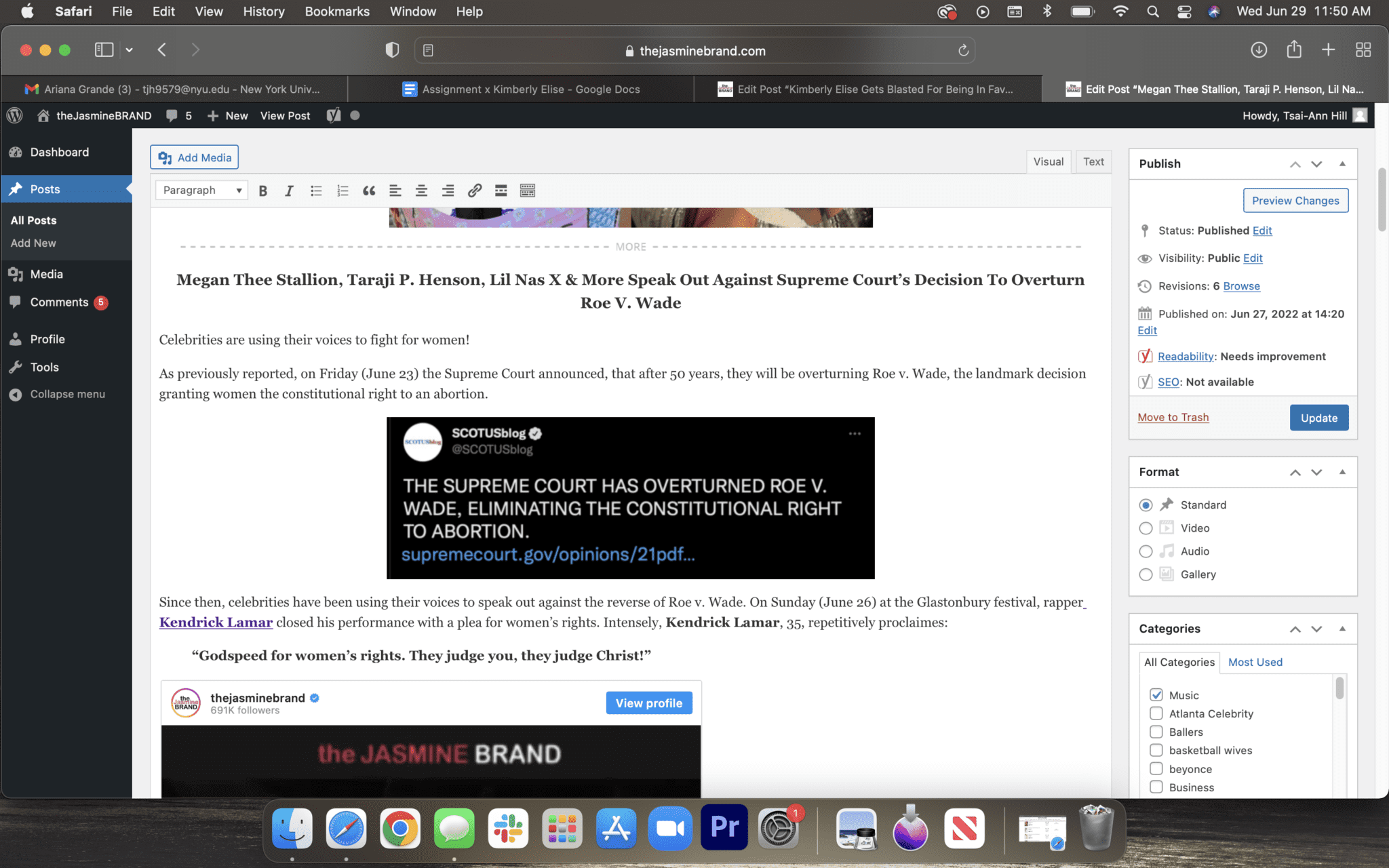Move the Publish panel down
1389x868 pixels.
[x=1316, y=164]
